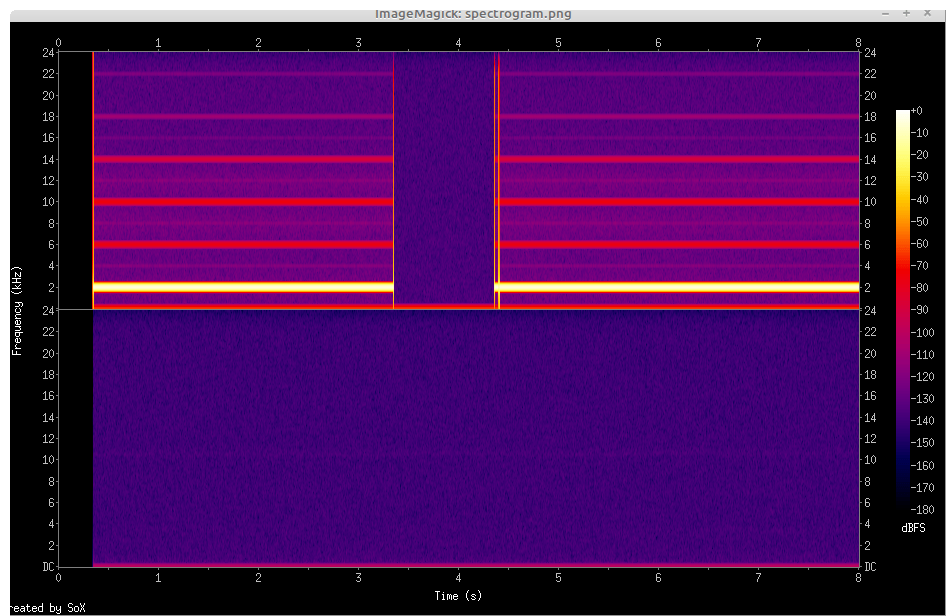Viewport: 946px width, 616px height.
Task: Click the -90 value on the dBFS scale
Action: 919,310
